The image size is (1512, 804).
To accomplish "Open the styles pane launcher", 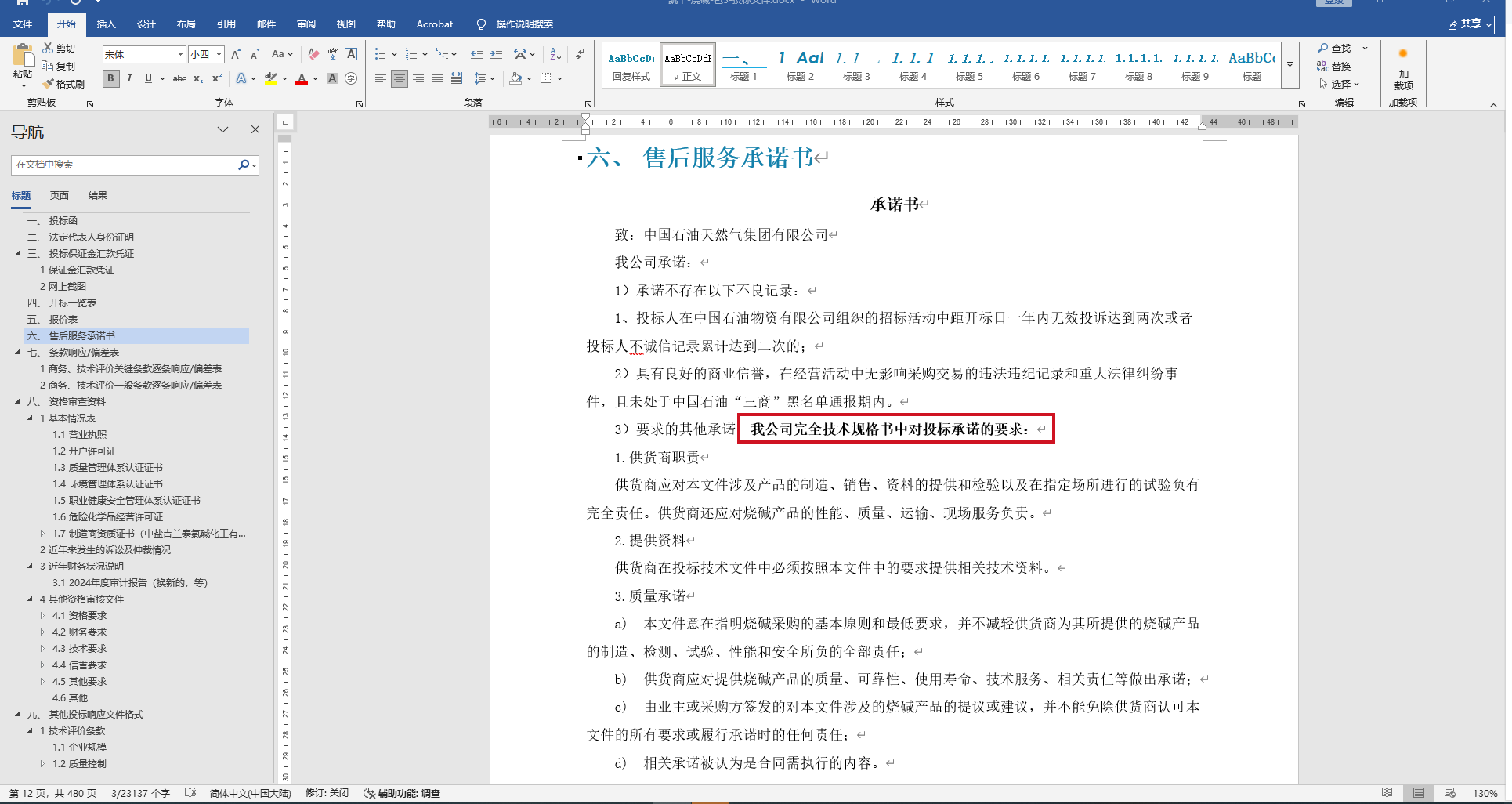I will pyautogui.click(x=1302, y=103).
